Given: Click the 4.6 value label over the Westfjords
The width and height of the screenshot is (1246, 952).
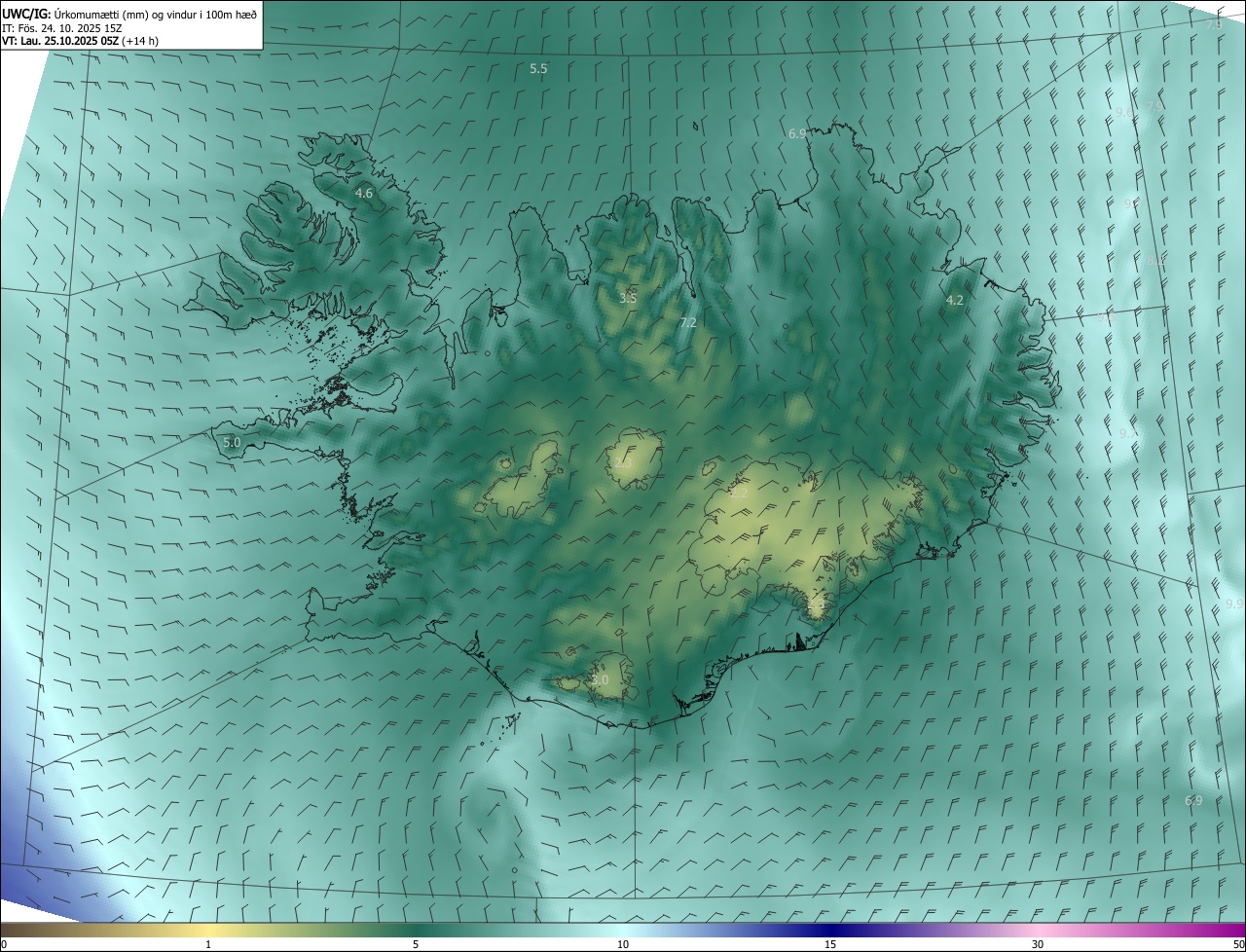Looking at the screenshot, I should 364,194.
